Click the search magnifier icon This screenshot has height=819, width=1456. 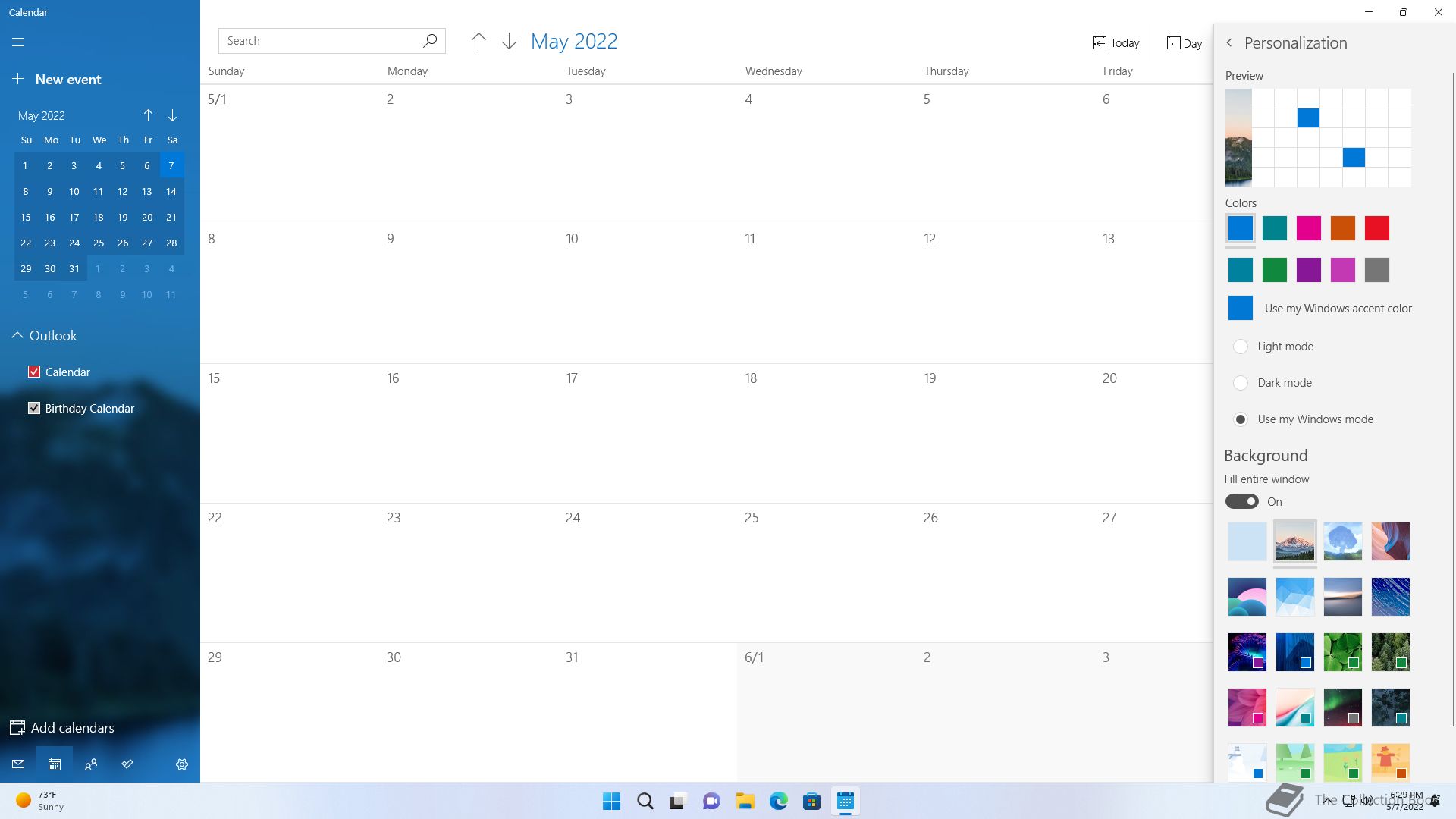click(430, 41)
